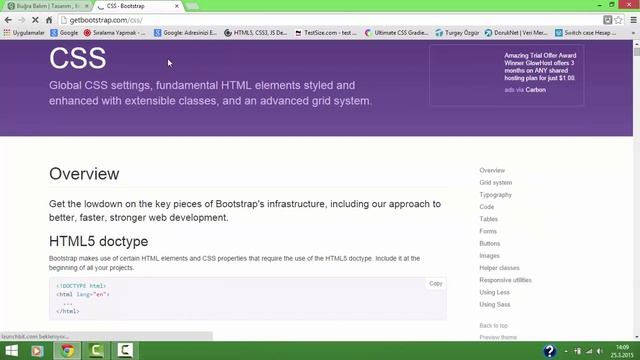Open the Uygulamalar apps shortcut

point(24,33)
